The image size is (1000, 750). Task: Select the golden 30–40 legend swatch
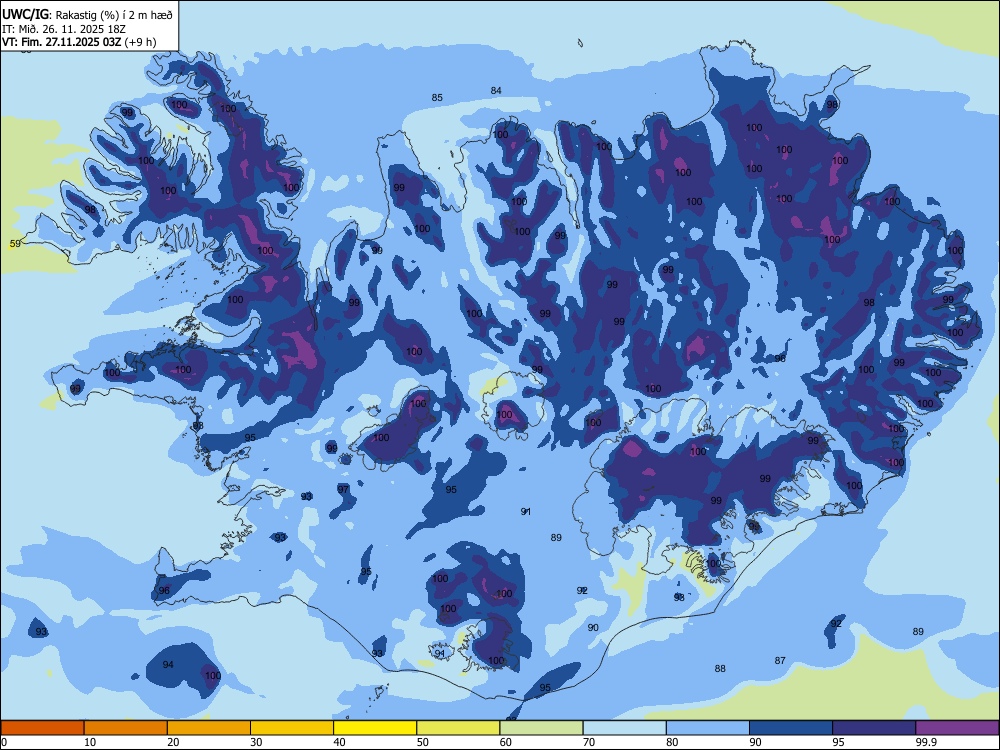pos(292,728)
